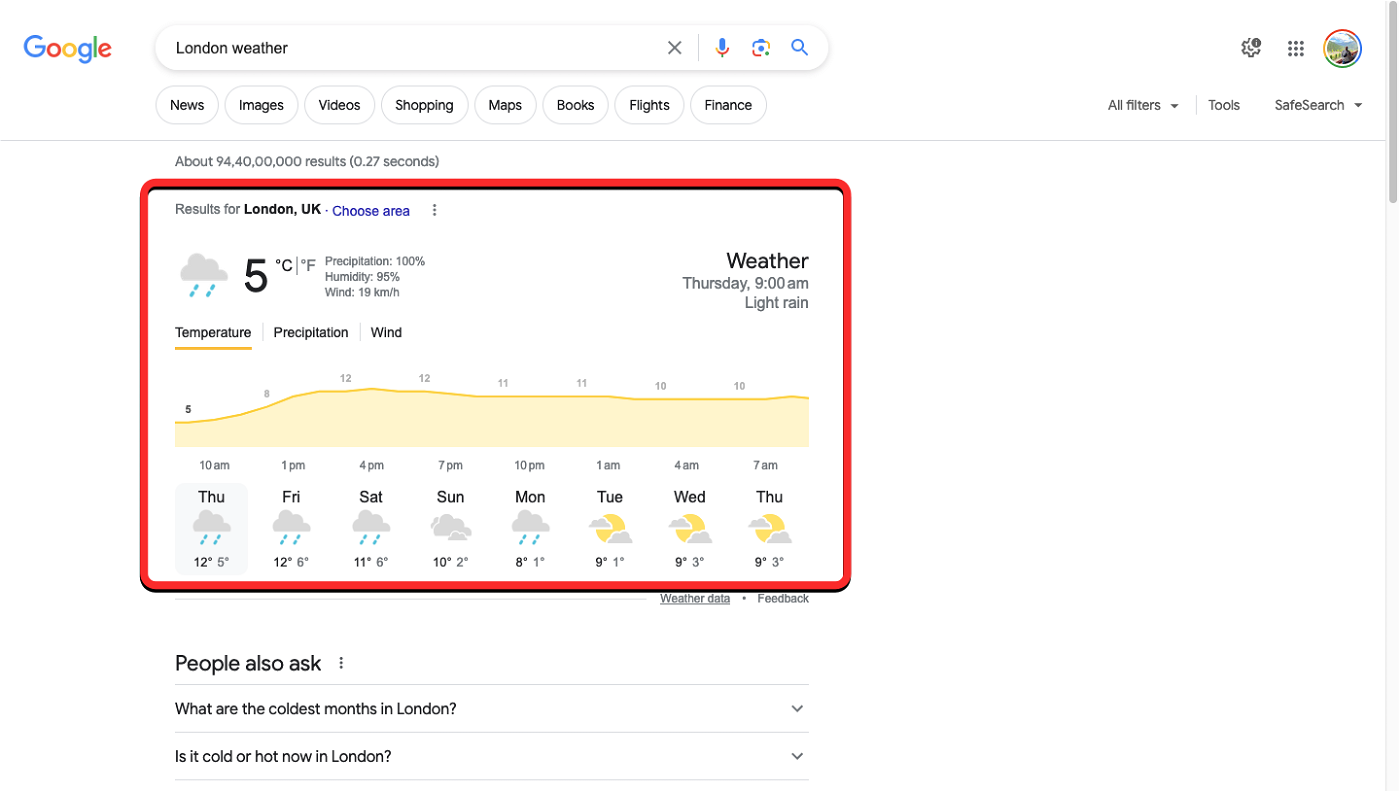Image resolution: width=1400 pixels, height=792 pixels.
Task: Switch units to °F
Action: pyautogui.click(x=308, y=265)
